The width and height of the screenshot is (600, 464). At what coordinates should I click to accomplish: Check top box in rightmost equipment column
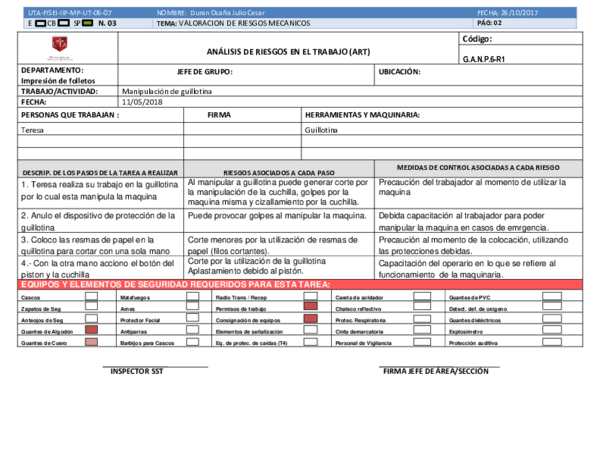(552, 296)
